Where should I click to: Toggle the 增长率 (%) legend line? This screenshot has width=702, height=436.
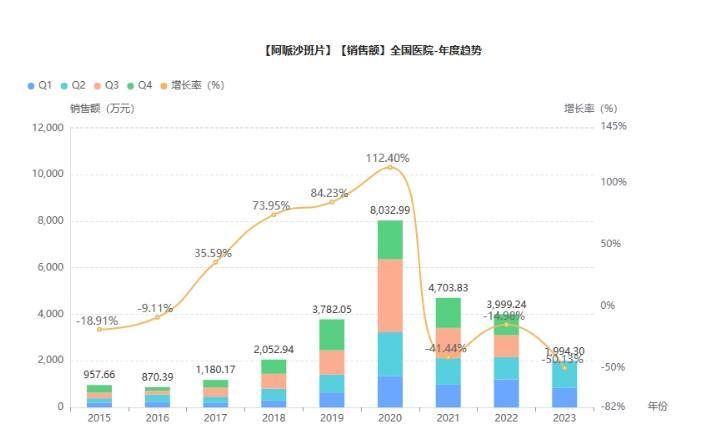coord(192,85)
